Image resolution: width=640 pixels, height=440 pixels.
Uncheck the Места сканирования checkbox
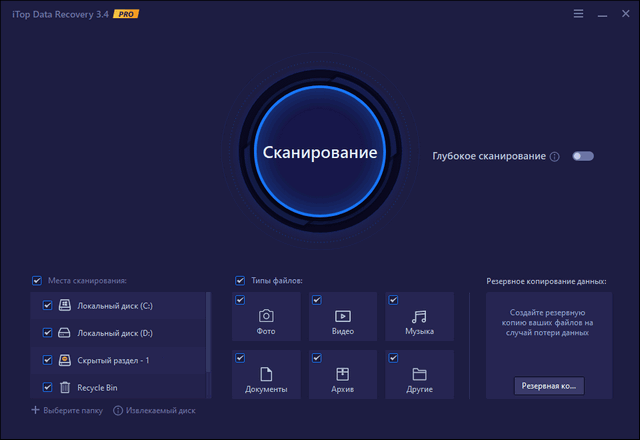[x=37, y=281]
